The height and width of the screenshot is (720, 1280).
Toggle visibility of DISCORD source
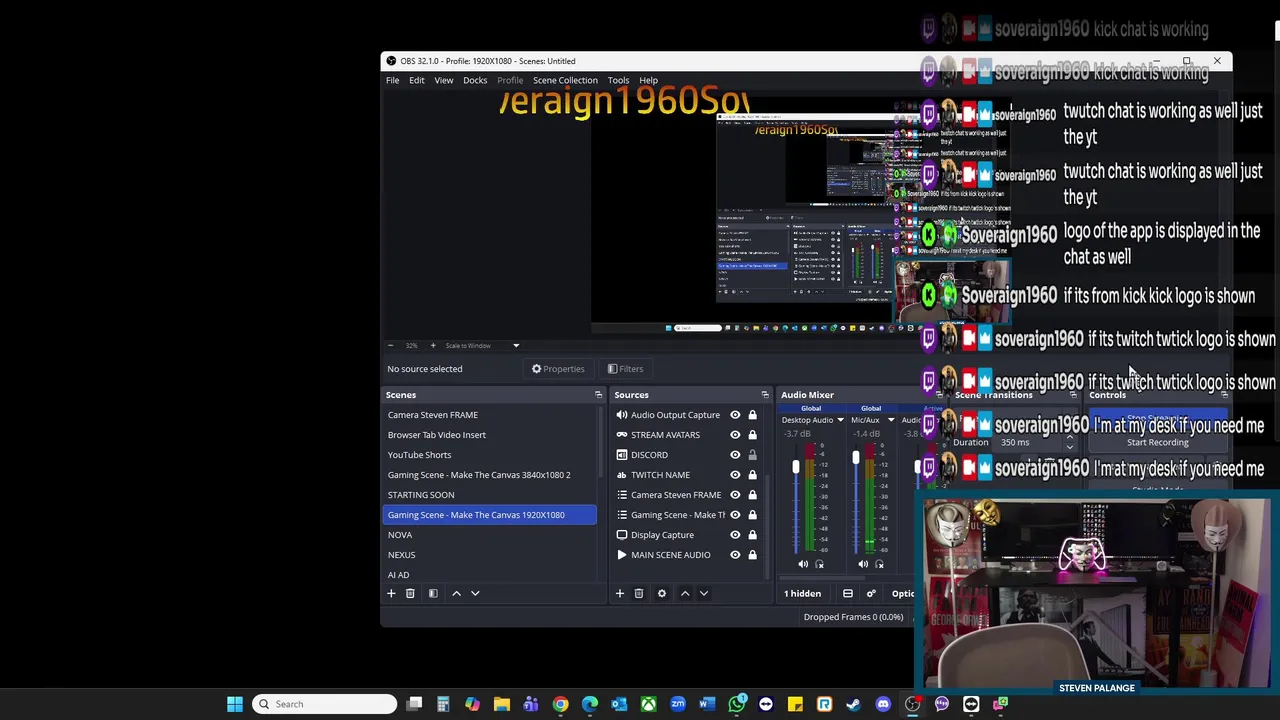(735, 455)
